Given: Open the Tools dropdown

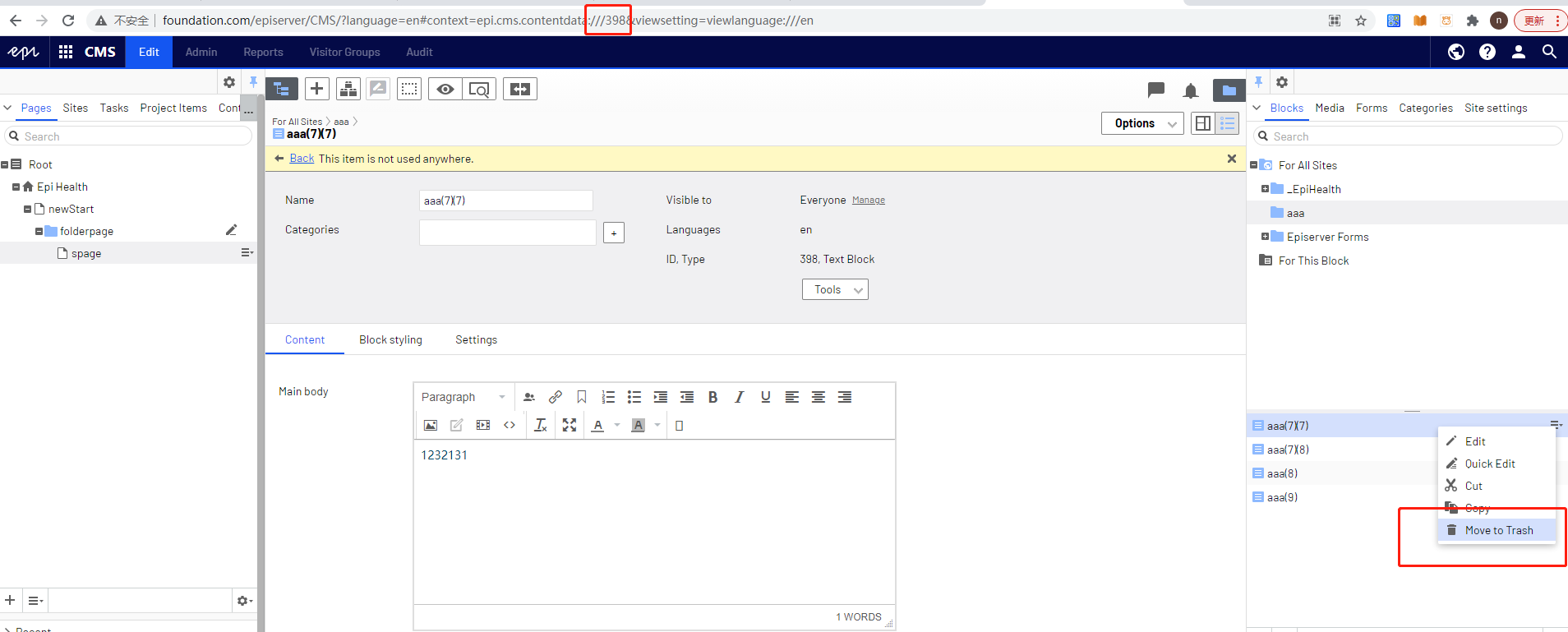Looking at the screenshot, I should pos(834,289).
